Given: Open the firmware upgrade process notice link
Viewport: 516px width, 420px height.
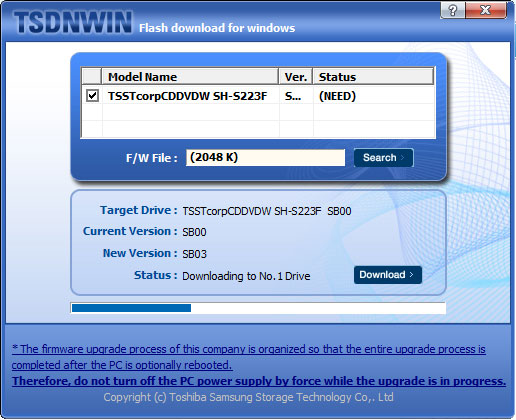Looking at the screenshot, I should pos(249,349).
